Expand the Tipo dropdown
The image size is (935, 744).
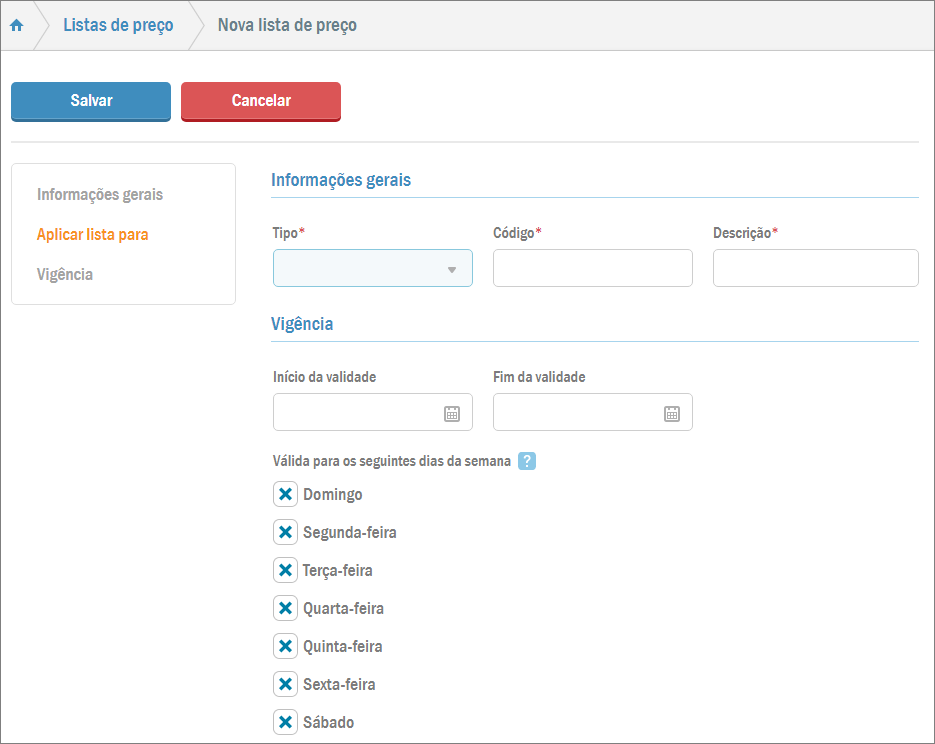(372, 269)
